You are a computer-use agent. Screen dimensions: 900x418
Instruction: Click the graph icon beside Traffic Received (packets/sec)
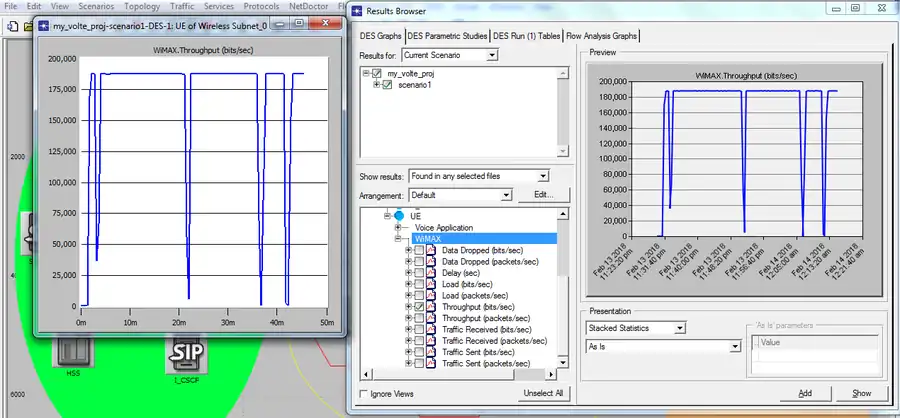(x=431, y=341)
